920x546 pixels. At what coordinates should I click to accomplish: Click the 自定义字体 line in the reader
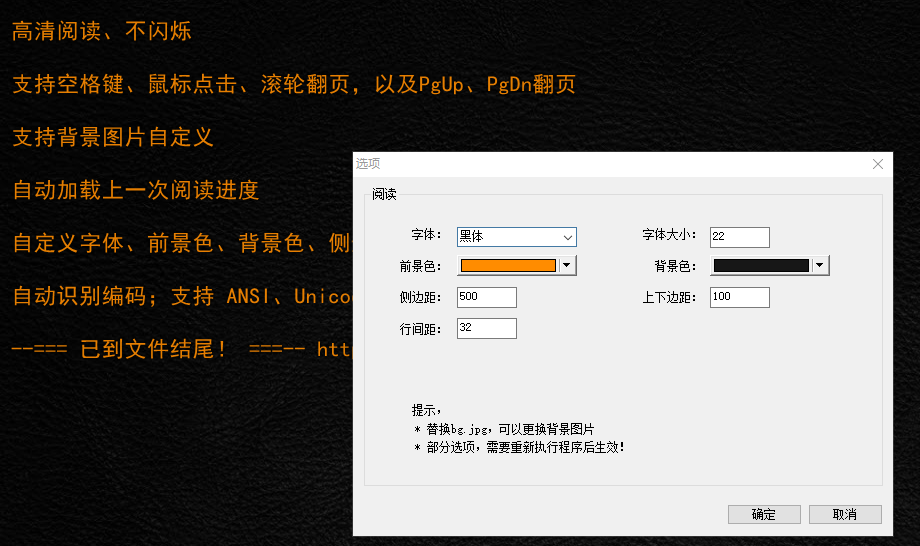(x=182, y=243)
